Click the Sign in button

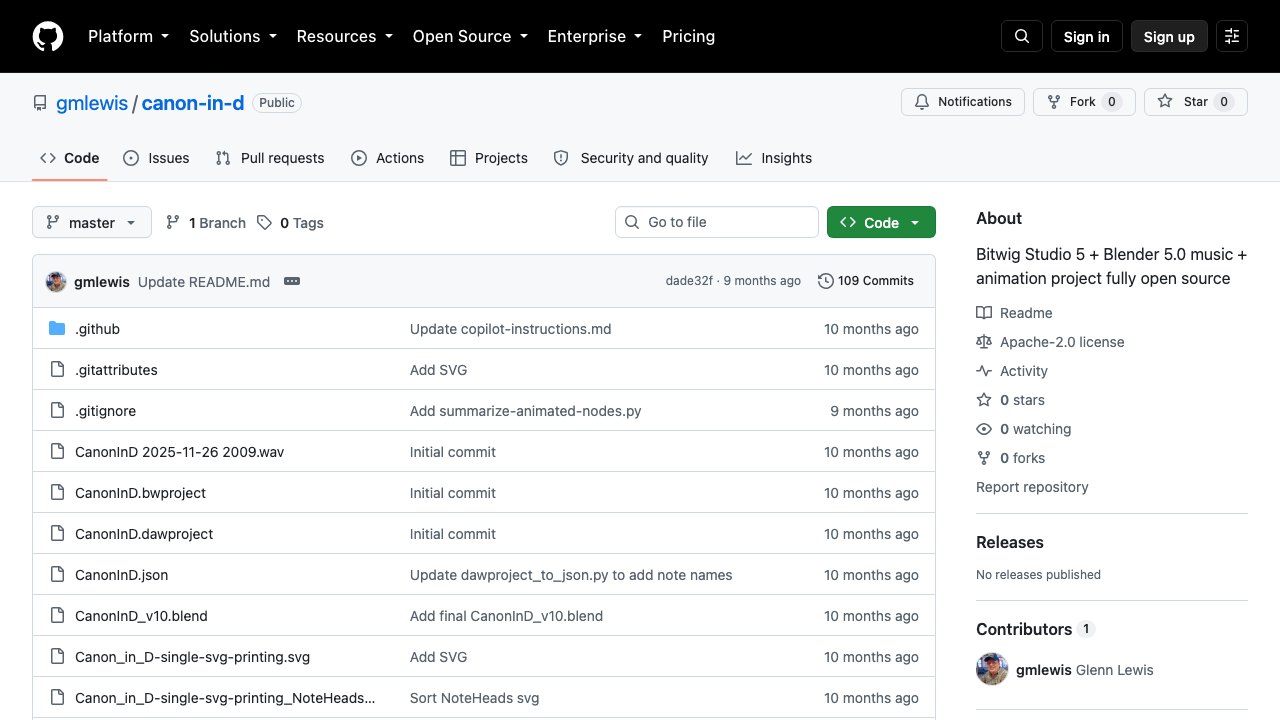click(x=1087, y=36)
